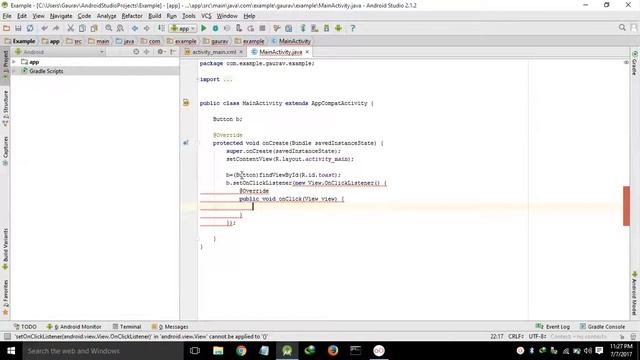Screen dimensions: 640x360
Task: Open the Messages tool window
Action: coord(170,327)
